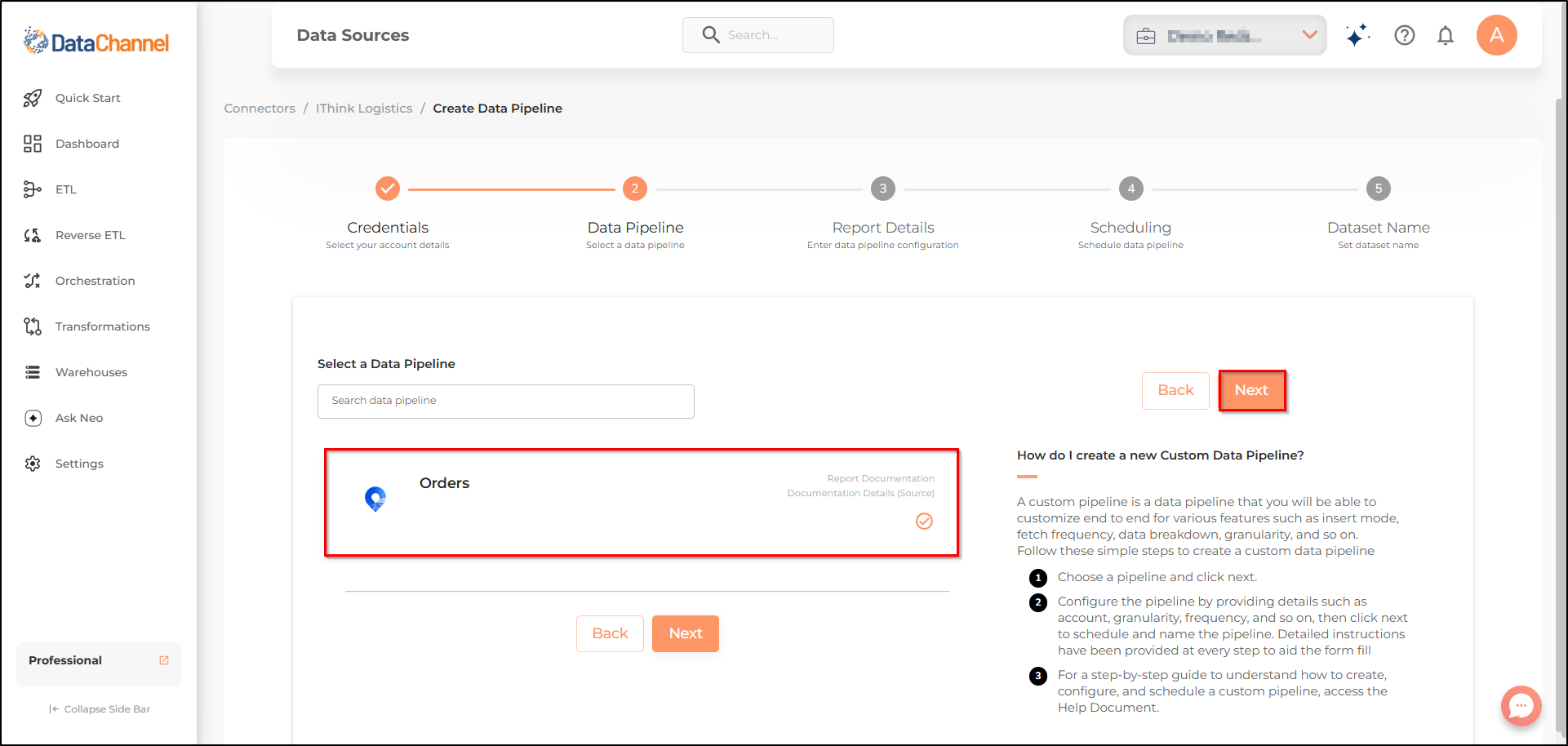Click the Dashboard grid icon

[x=33, y=144]
